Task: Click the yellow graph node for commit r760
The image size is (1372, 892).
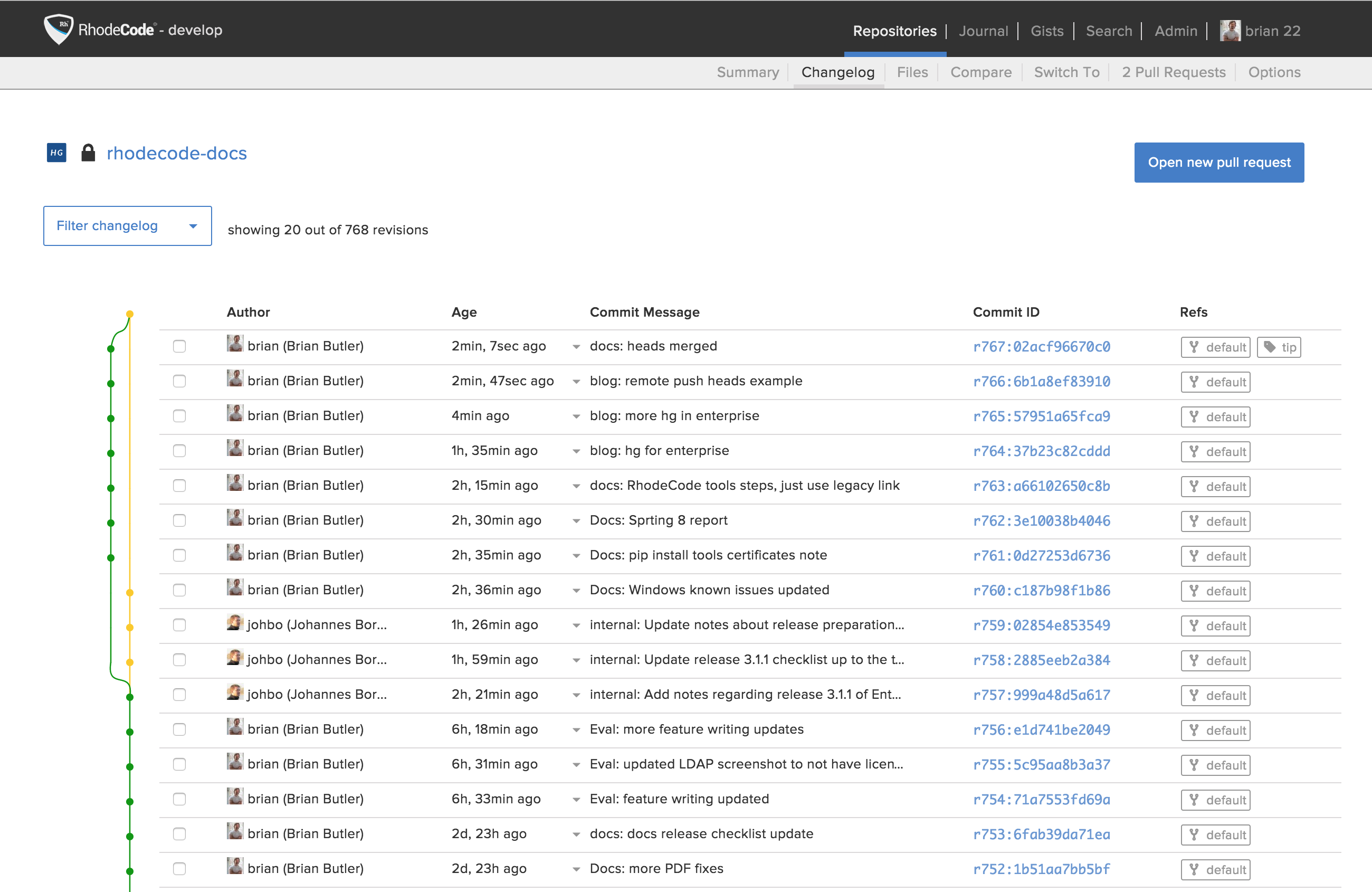Action: point(130,593)
